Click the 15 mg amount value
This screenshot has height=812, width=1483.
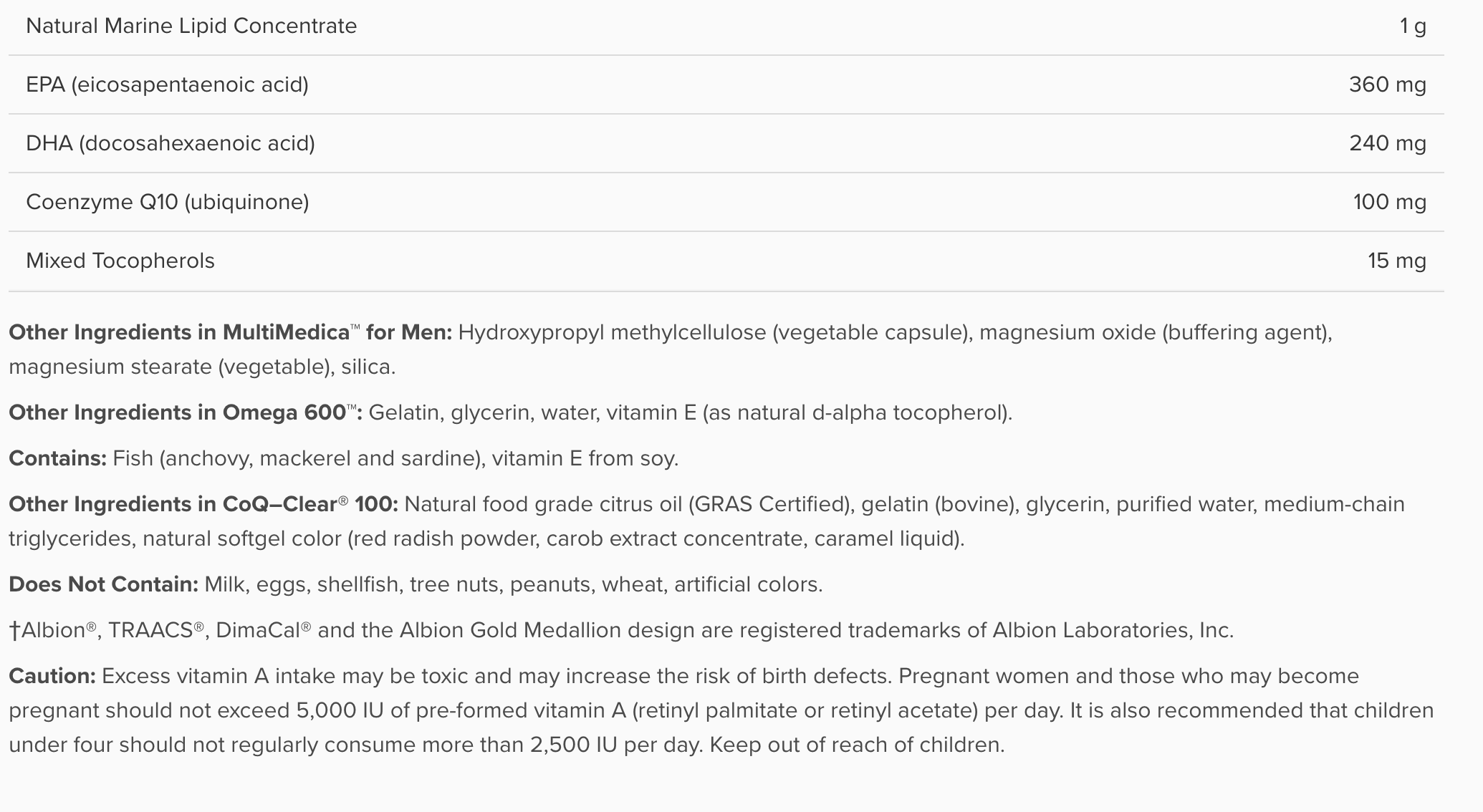point(1396,261)
